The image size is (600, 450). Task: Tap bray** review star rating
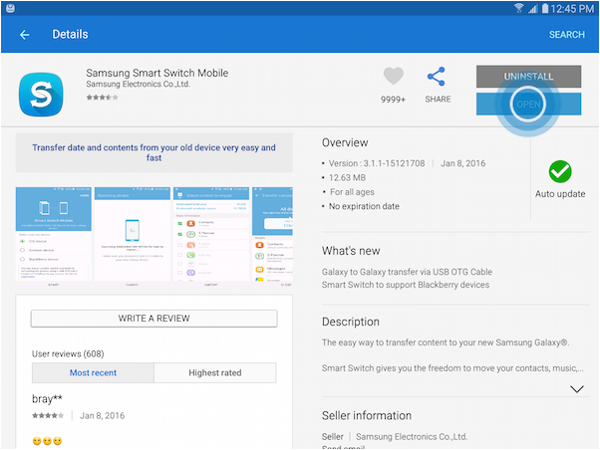(x=48, y=416)
